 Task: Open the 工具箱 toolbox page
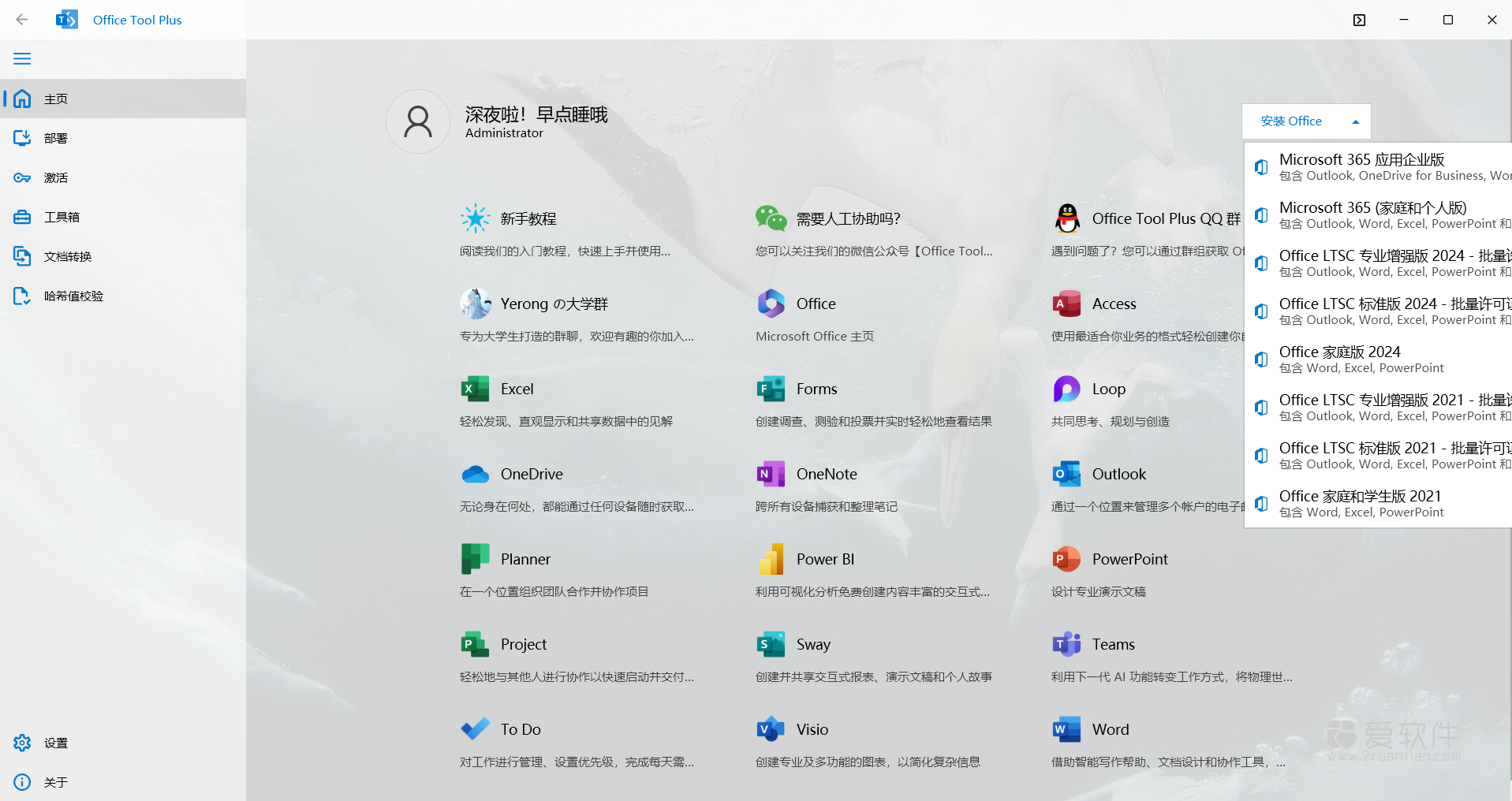[x=123, y=217]
